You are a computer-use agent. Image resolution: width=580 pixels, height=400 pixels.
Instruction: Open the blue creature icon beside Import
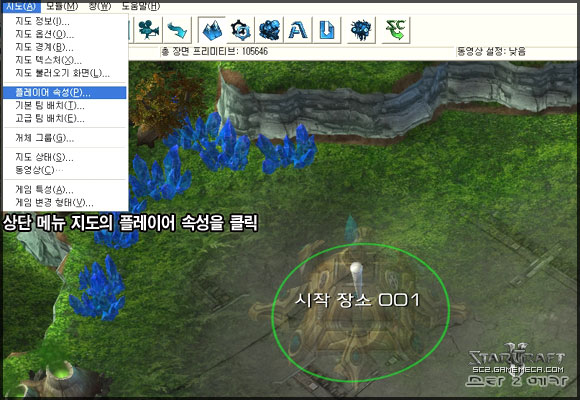point(361,30)
